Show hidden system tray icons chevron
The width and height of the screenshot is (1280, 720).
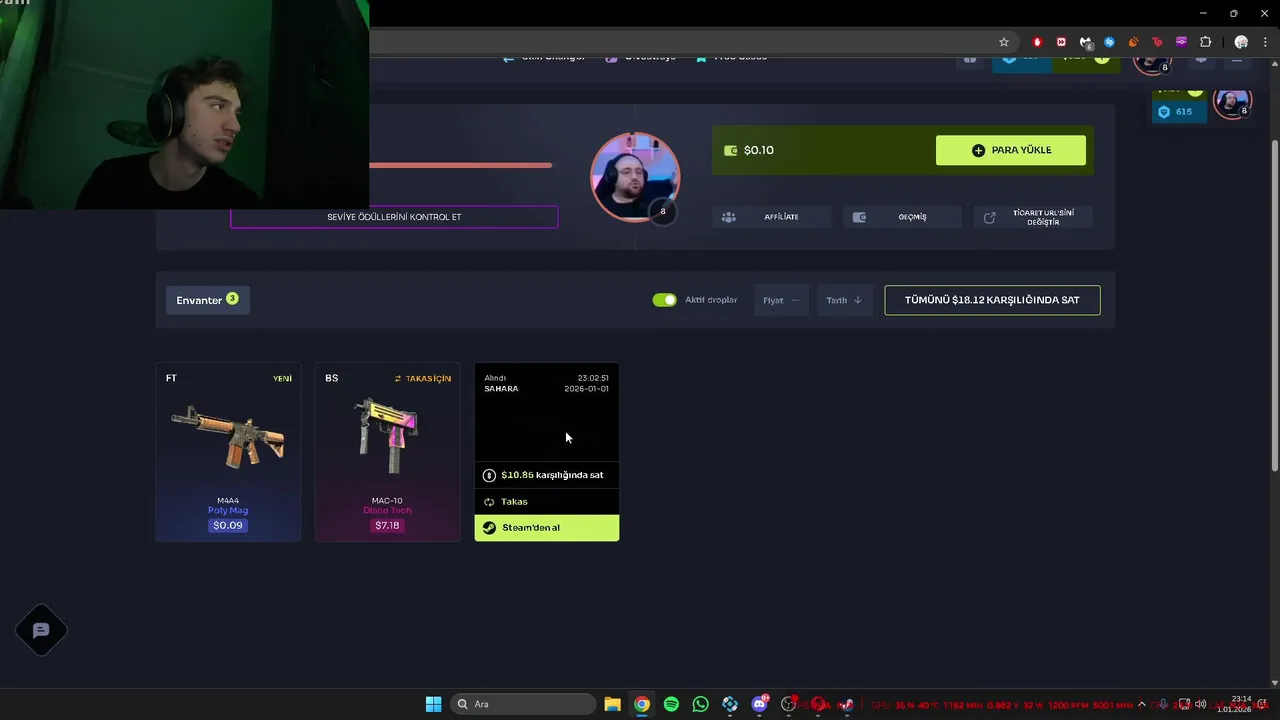click(1142, 704)
